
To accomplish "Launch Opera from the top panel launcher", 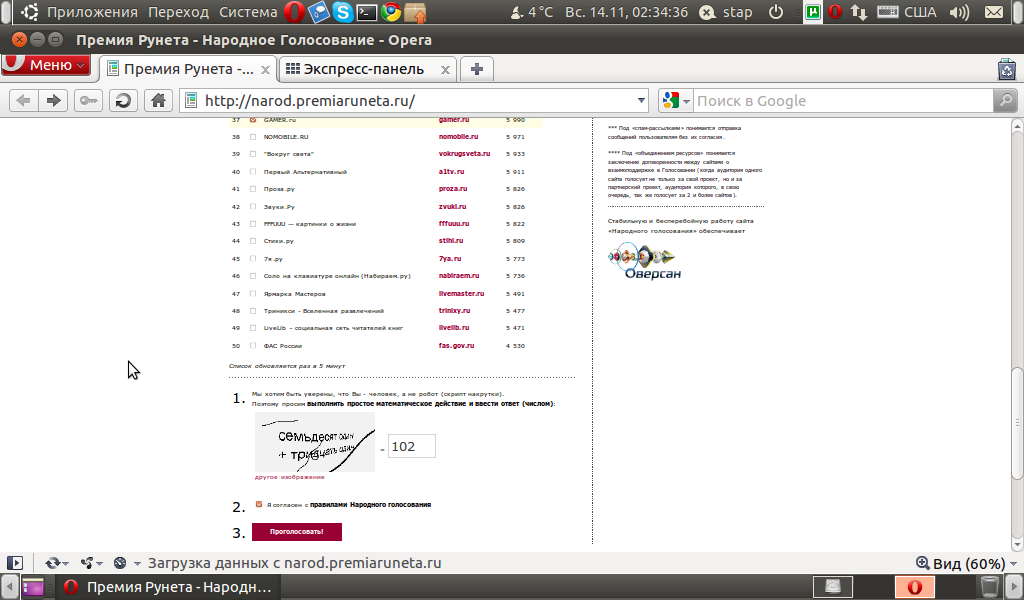I will (x=294, y=12).
